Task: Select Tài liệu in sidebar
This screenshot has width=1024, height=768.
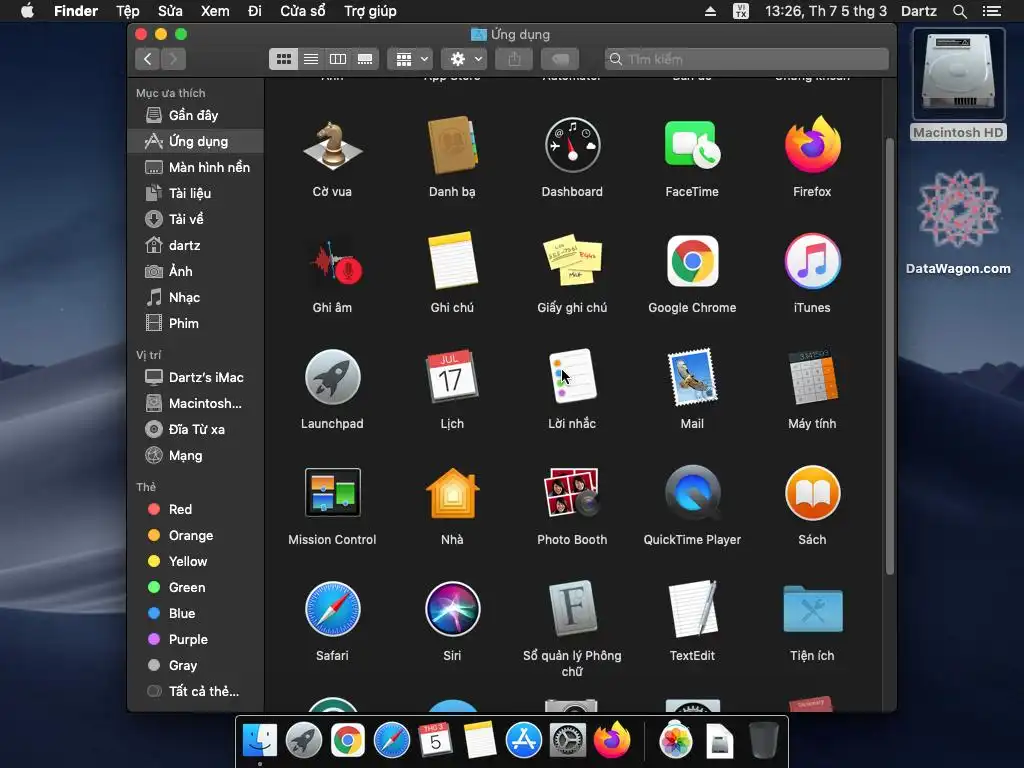Action: tap(196, 193)
